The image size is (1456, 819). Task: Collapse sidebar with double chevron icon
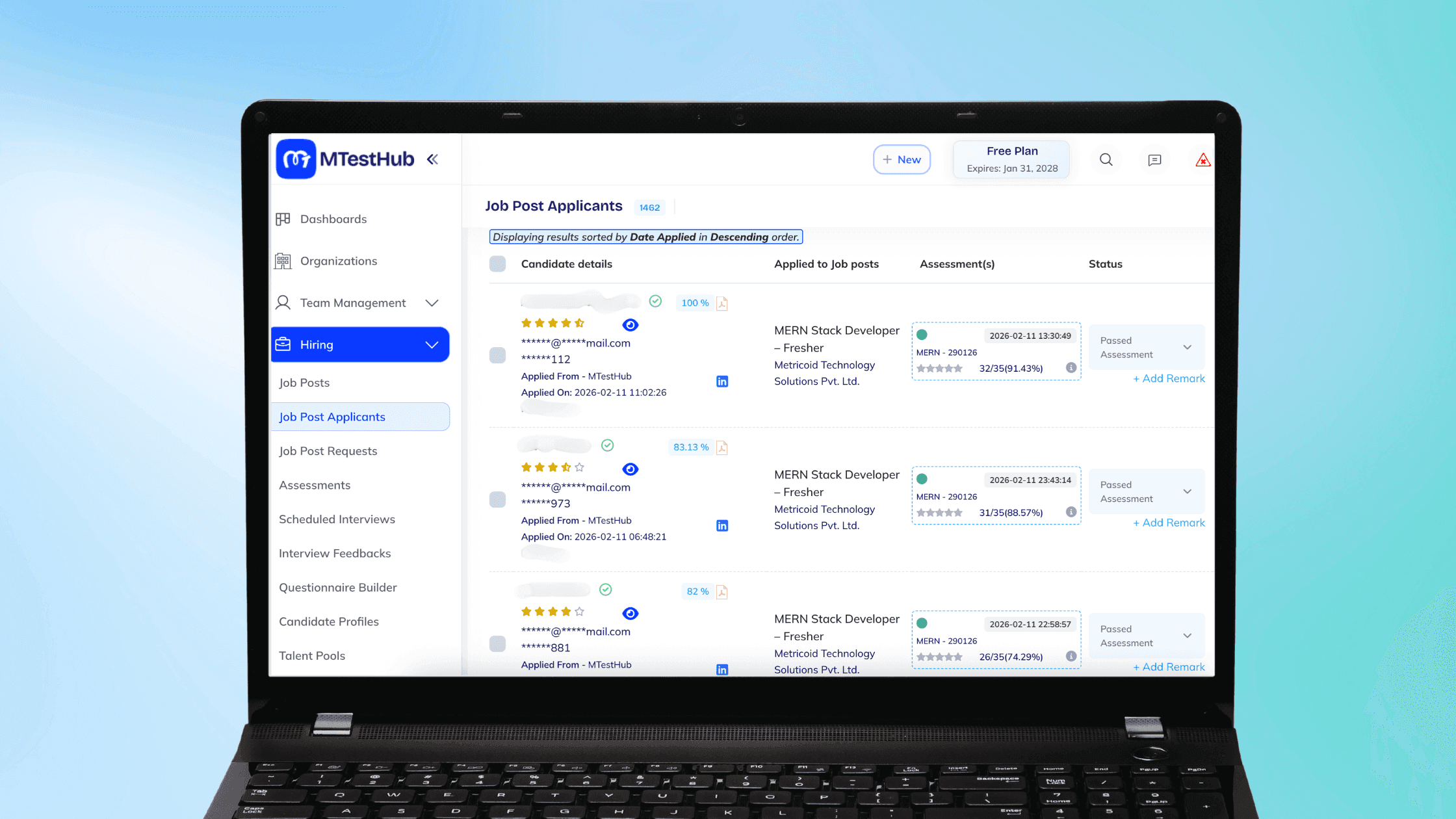(x=432, y=159)
